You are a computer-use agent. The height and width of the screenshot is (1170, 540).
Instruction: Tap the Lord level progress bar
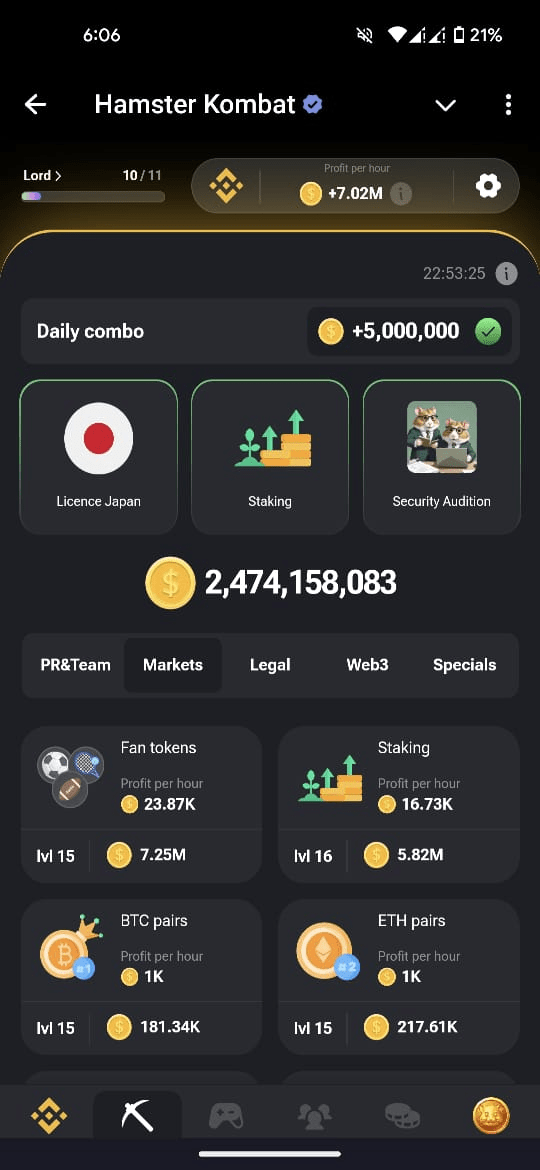[x=93, y=196]
